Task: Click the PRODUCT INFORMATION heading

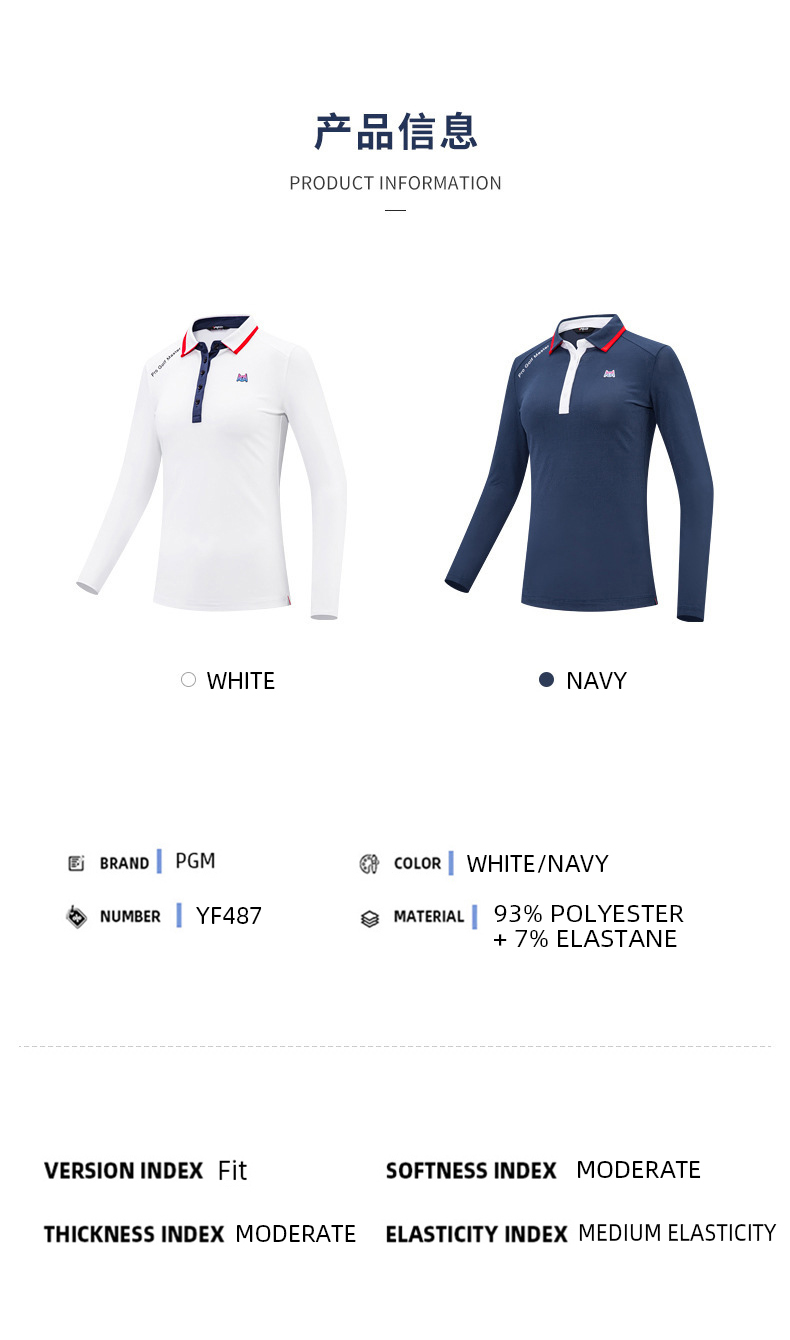Action: pos(395,183)
